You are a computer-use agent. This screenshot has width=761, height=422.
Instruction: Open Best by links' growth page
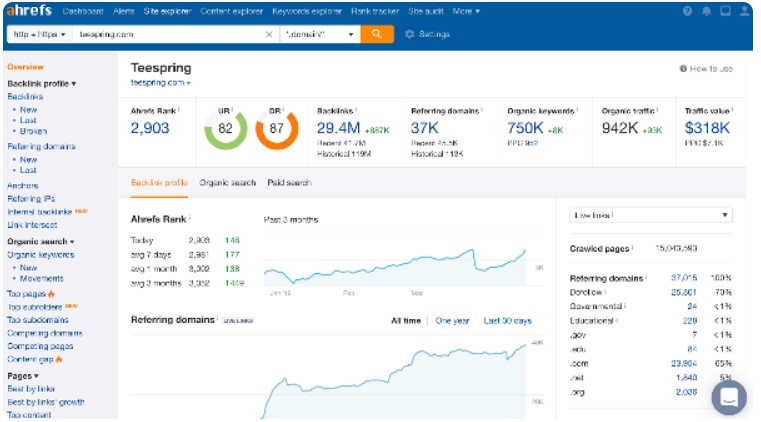click(x=46, y=402)
